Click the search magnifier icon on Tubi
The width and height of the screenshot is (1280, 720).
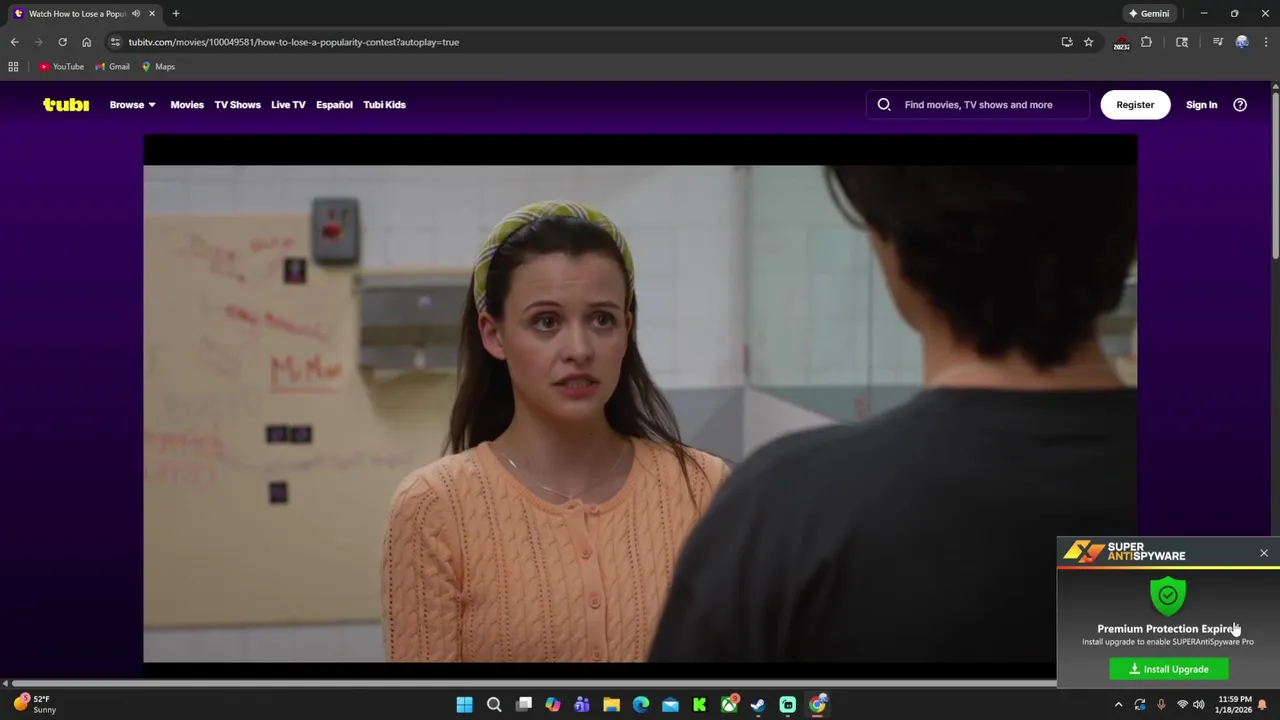(884, 104)
